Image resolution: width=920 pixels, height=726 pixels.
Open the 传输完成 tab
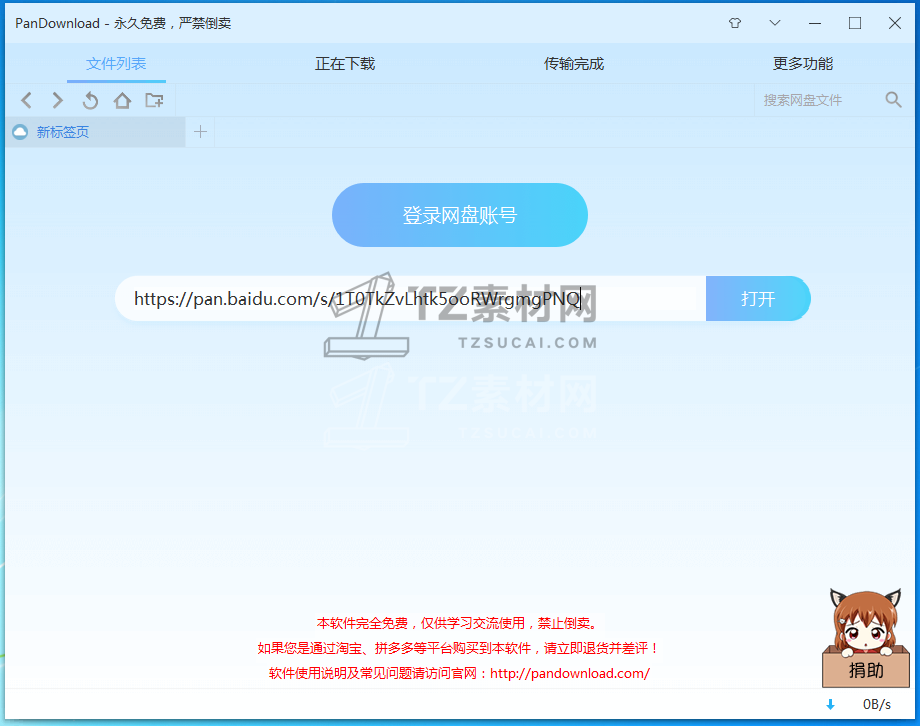pos(574,63)
